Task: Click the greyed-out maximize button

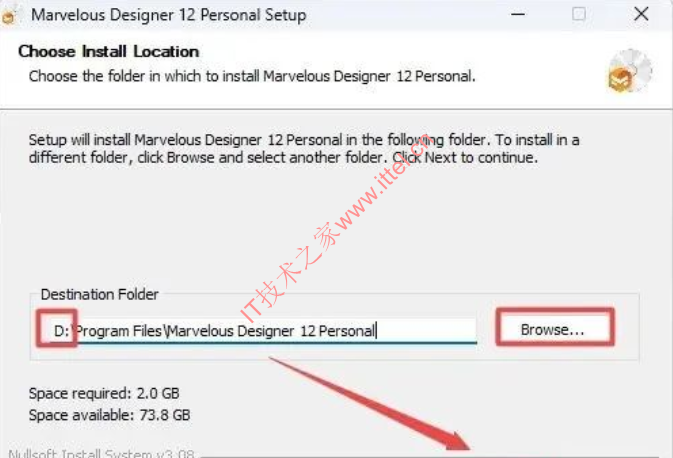Action: point(579,14)
